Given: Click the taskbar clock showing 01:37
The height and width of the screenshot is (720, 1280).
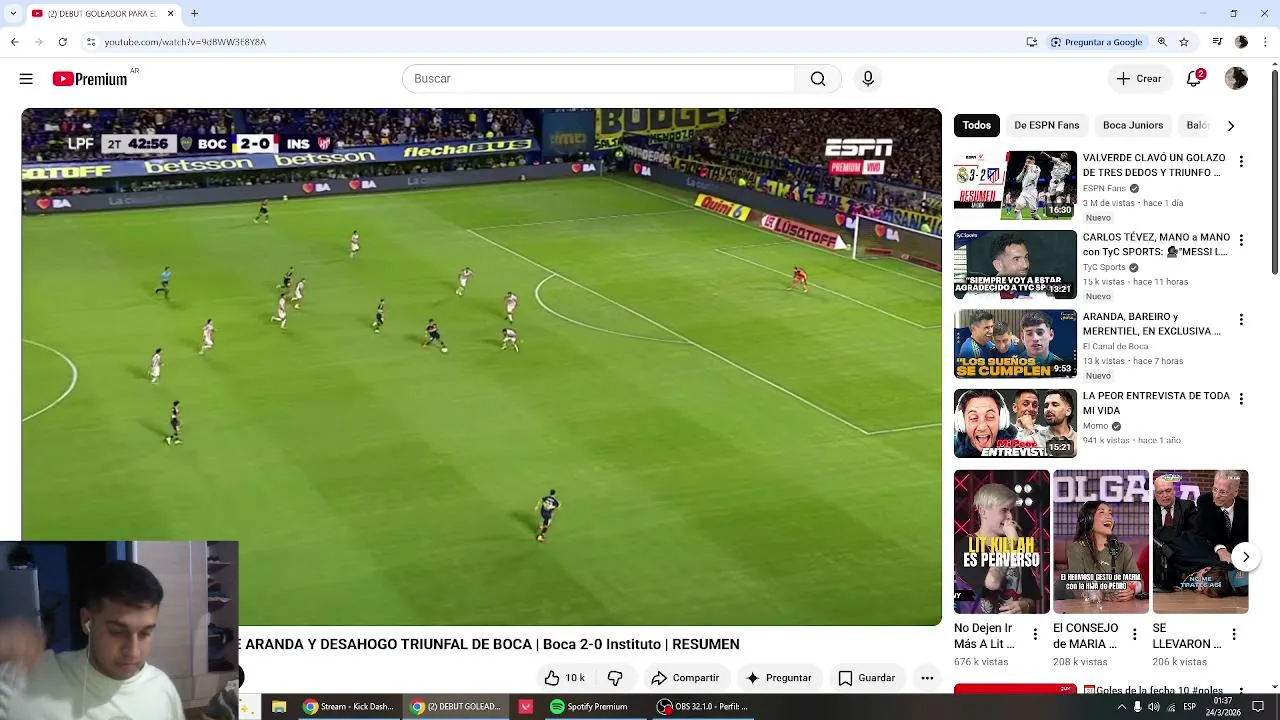Looking at the screenshot, I should pyautogui.click(x=1222, y=706).
